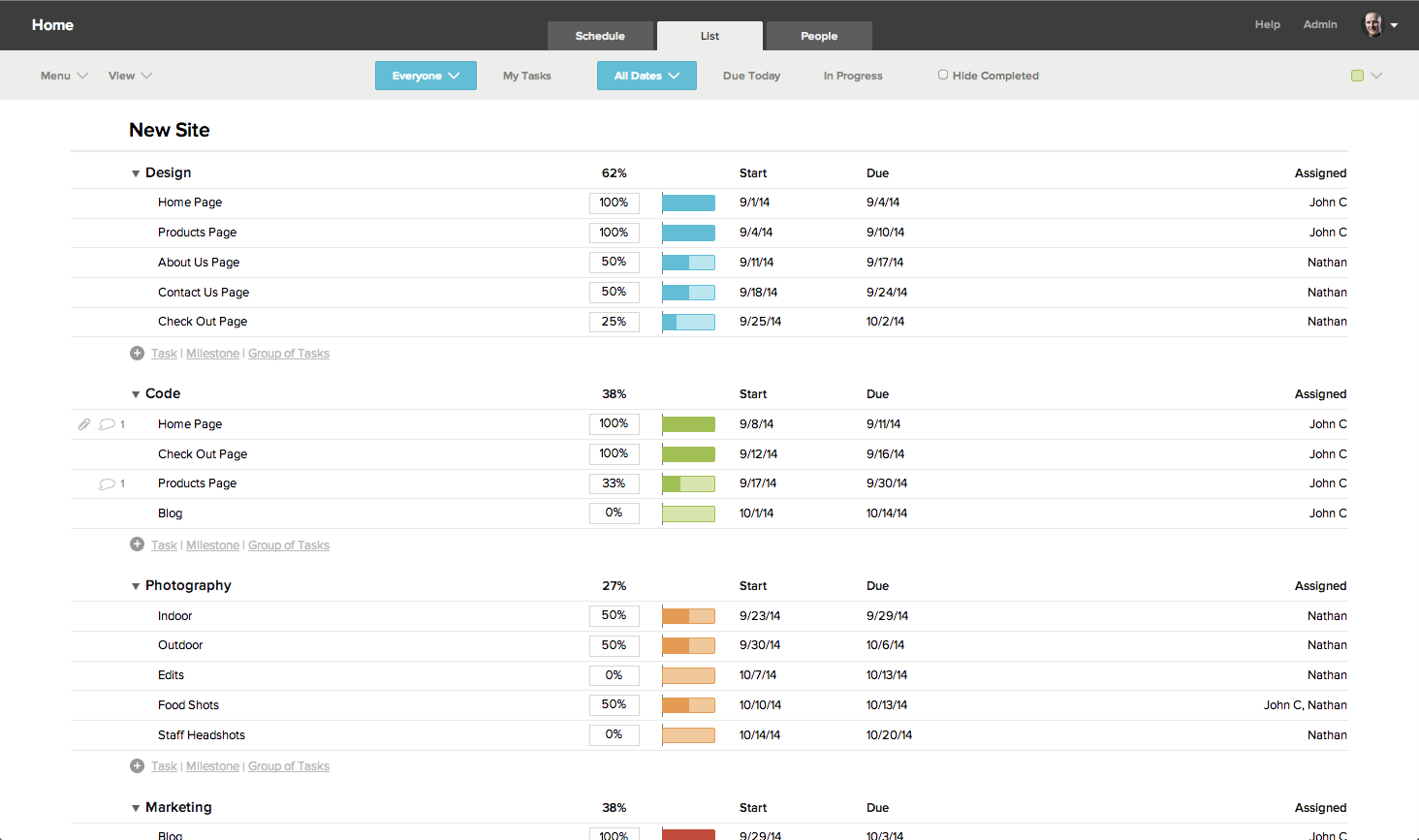This screenshot has height=840, width=1419.
Task: Click start date 10/10/14 for Food Shots
Action: point(760,705)
